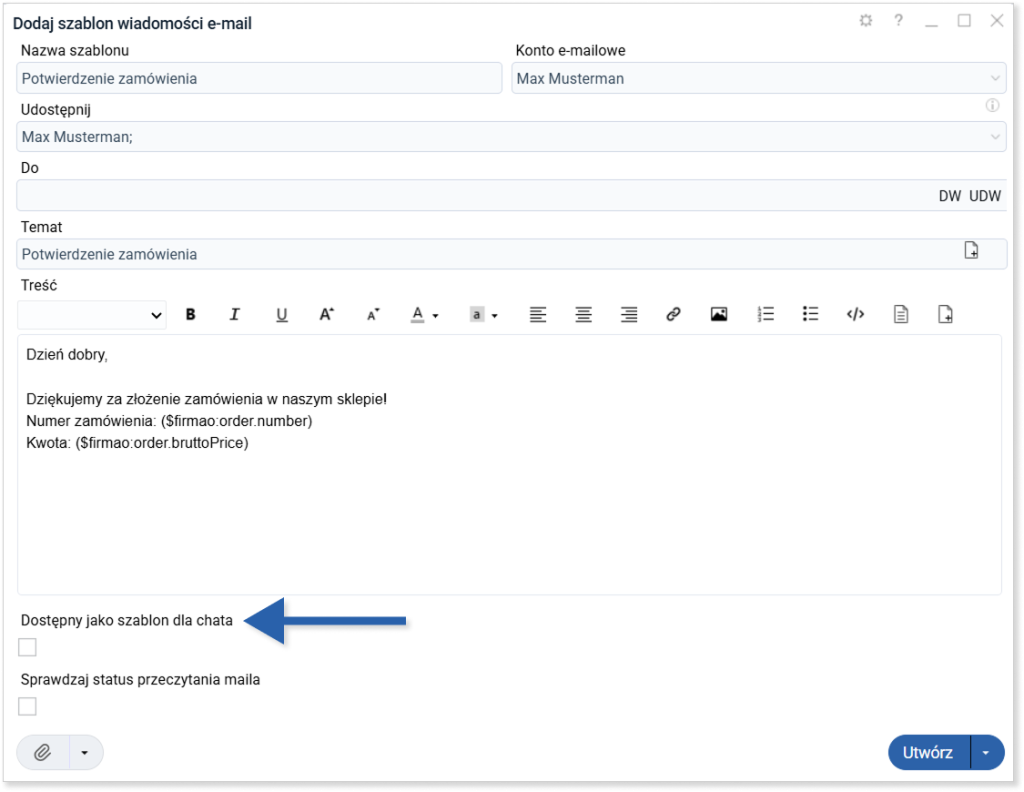Insert an image into the message
Image resolution: width=1024 pixels, height=792 pixels.
pyautogui.click(x=719, y=315)
